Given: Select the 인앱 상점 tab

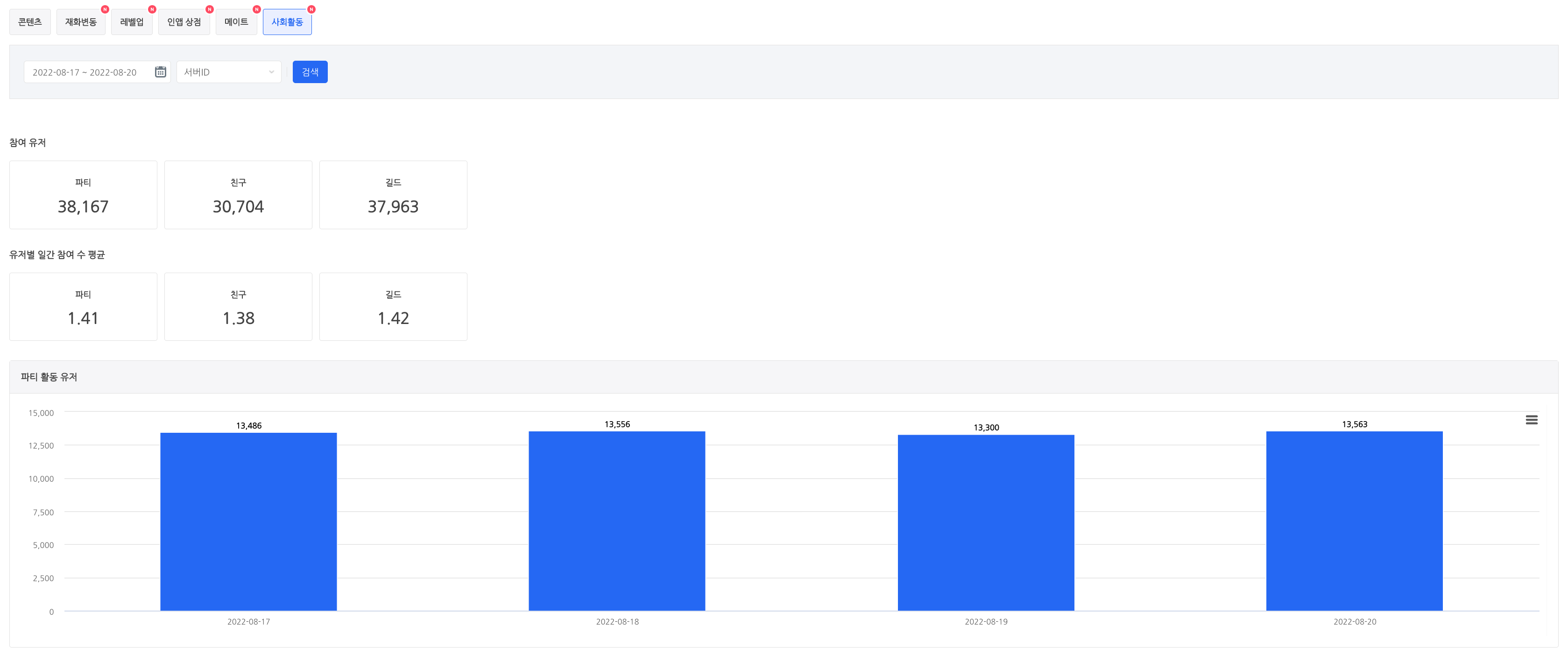Looking at the screenshot, I should pos(184,22).
